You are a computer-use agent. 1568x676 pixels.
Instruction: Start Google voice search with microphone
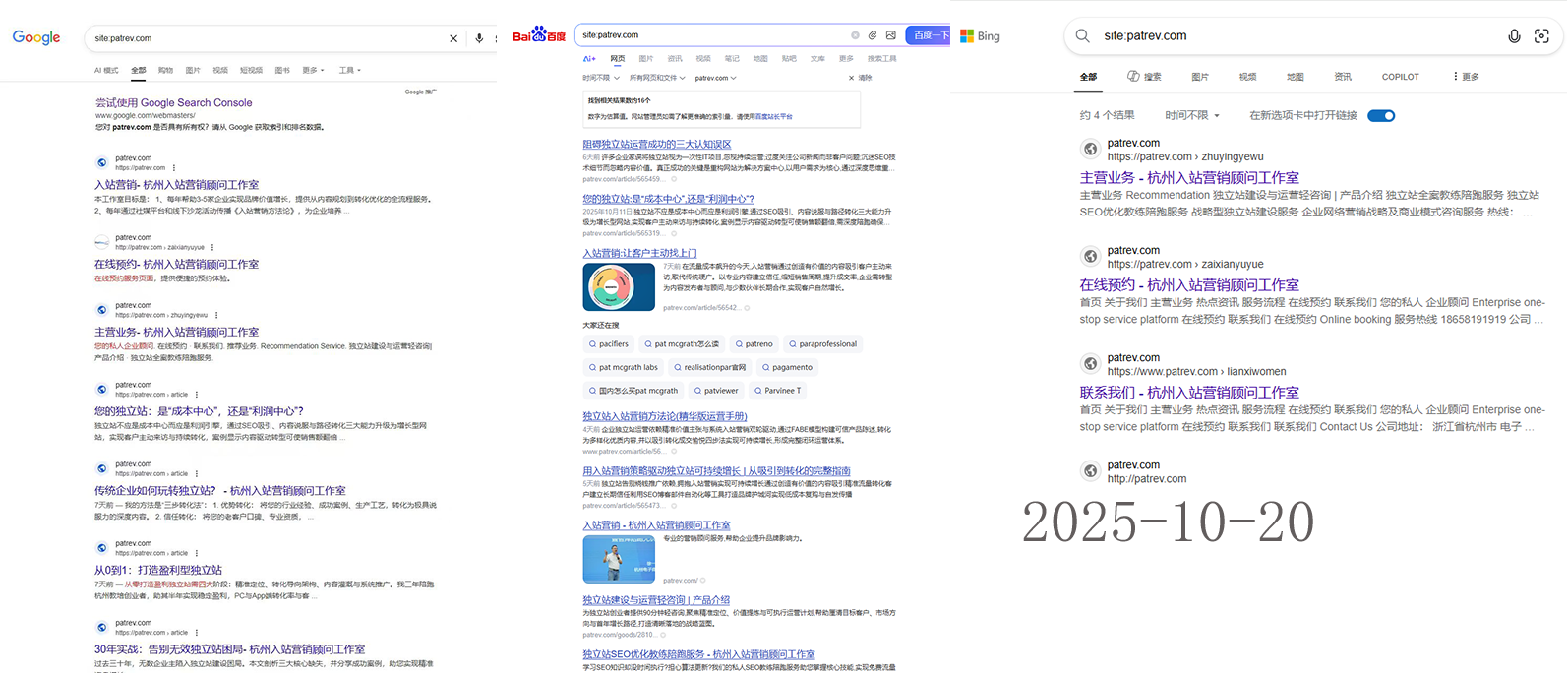coord(479,38)
